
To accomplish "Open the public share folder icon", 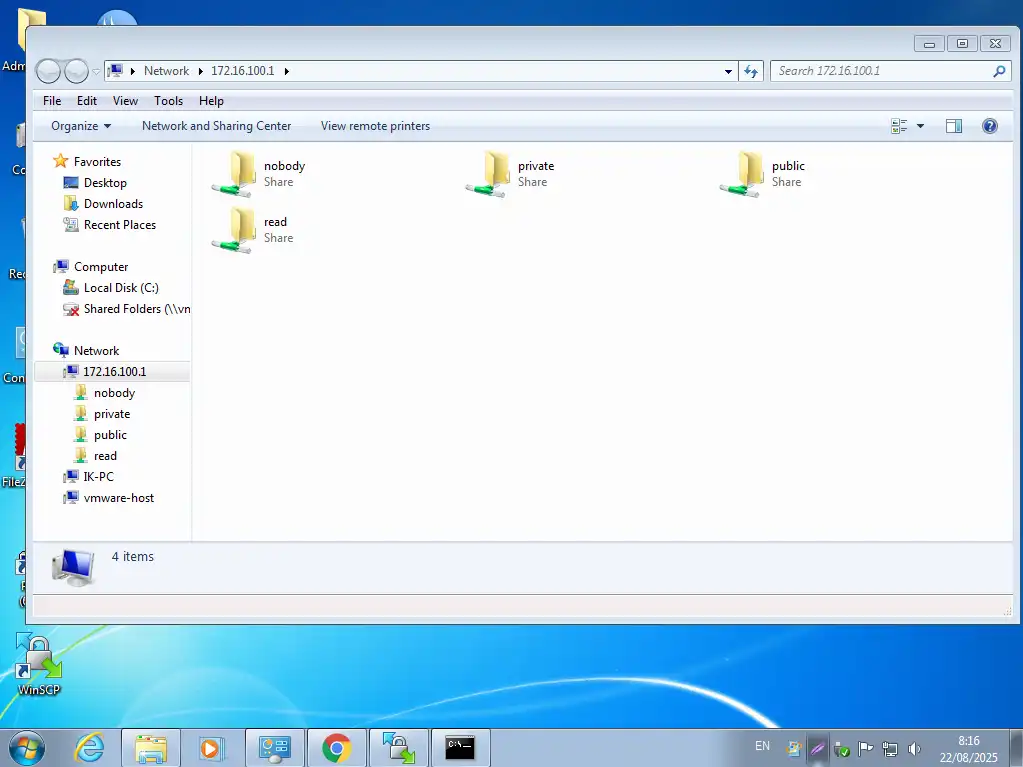I will click(743, 173).
